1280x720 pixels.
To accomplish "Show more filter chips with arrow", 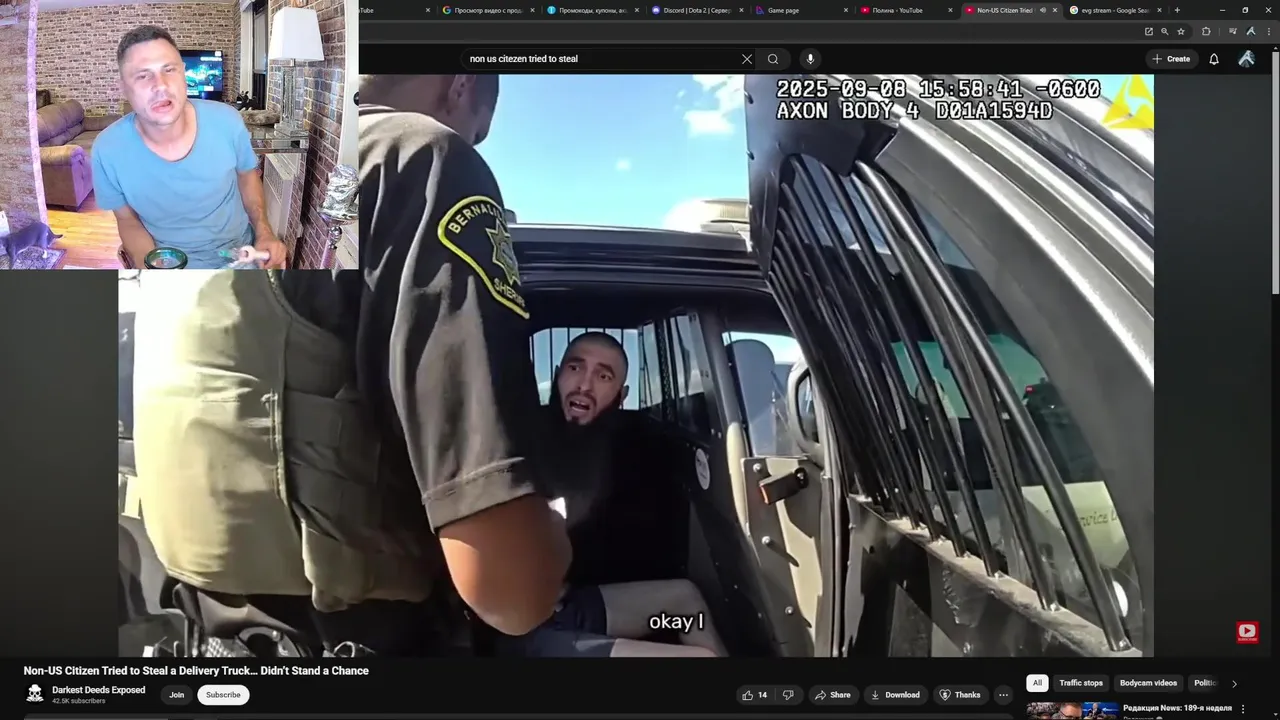I will (1234, 684).
